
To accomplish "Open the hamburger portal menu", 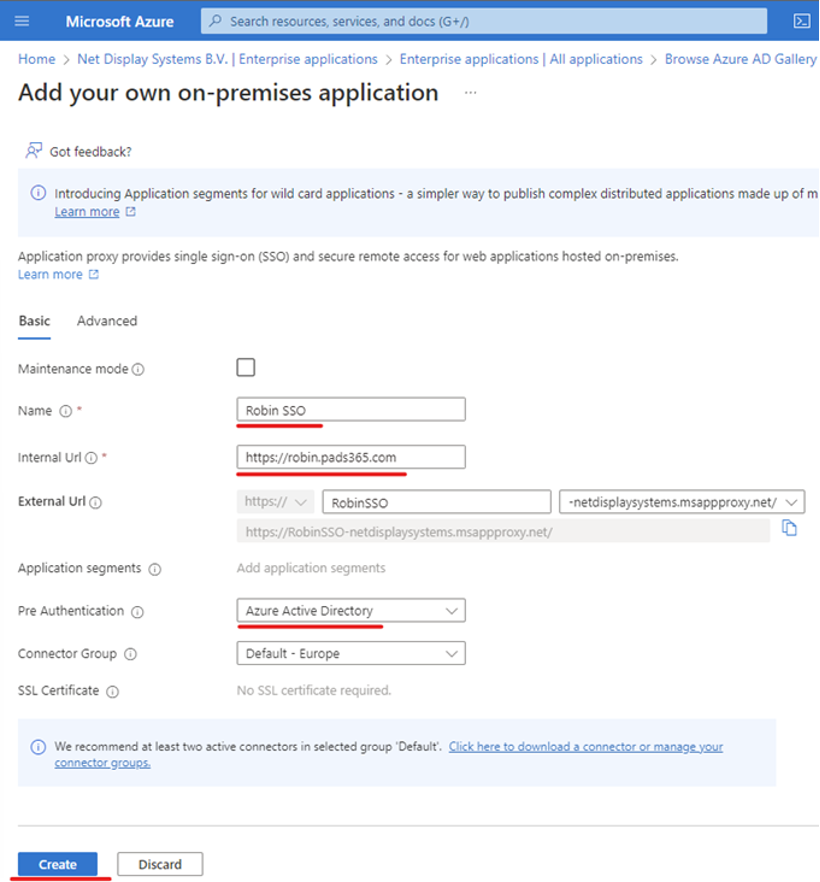I will pos(22,21).
